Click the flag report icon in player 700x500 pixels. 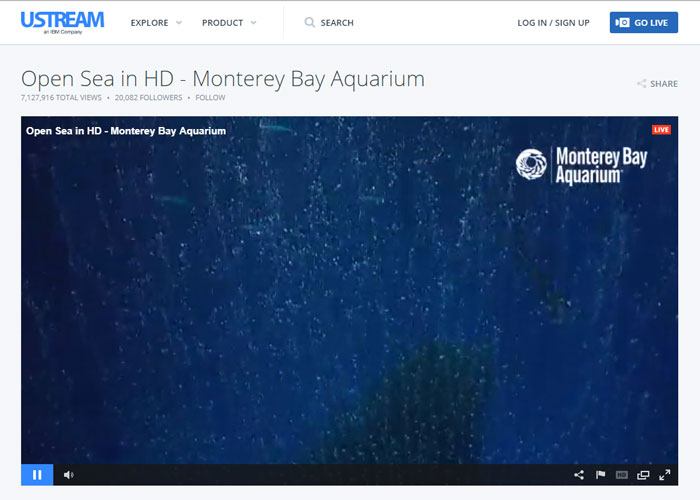click(600, 475)
